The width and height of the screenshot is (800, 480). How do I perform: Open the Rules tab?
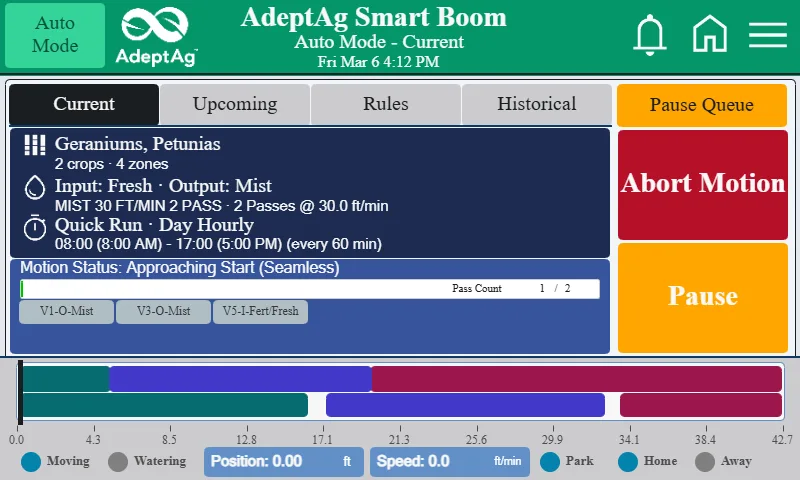pos(386,104)
